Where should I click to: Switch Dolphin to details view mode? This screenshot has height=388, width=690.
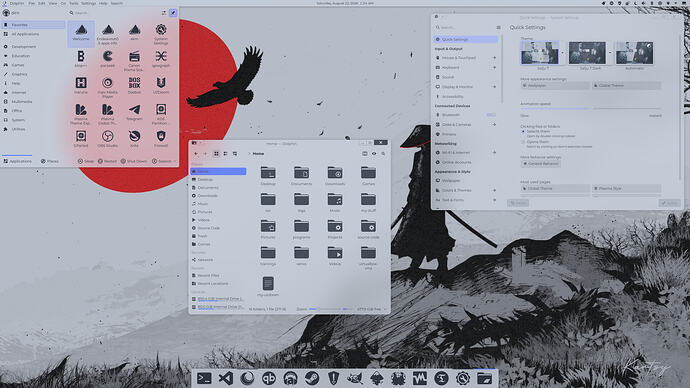(235, 154)
